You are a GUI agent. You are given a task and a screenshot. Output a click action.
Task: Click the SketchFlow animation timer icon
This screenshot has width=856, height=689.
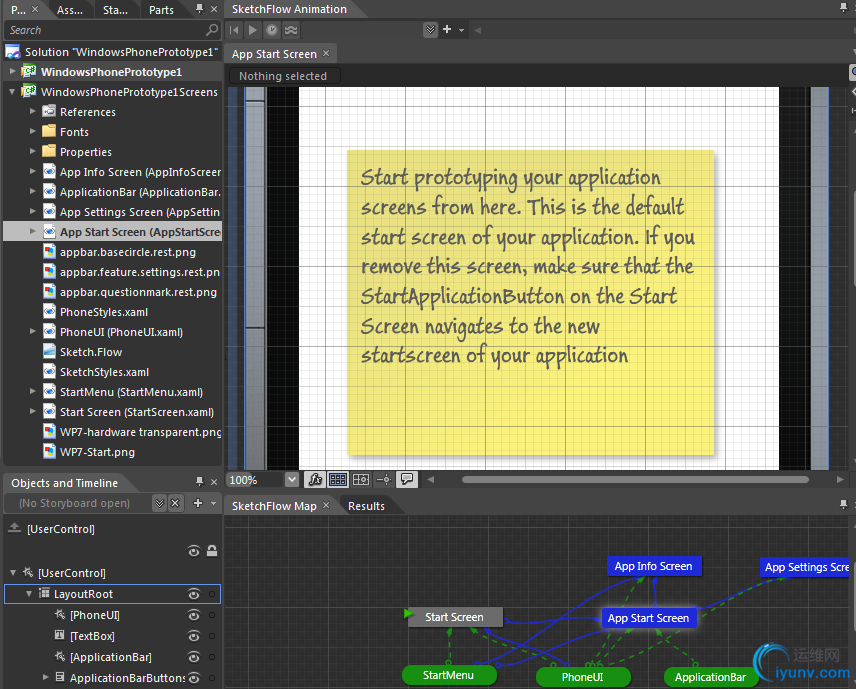271,30
